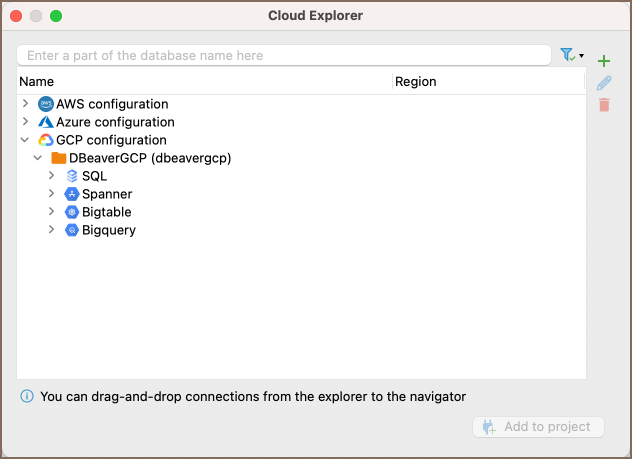Click the Bigquery service icon
The height and width of the screenshot is (459, 632).
tap(71, 230)
